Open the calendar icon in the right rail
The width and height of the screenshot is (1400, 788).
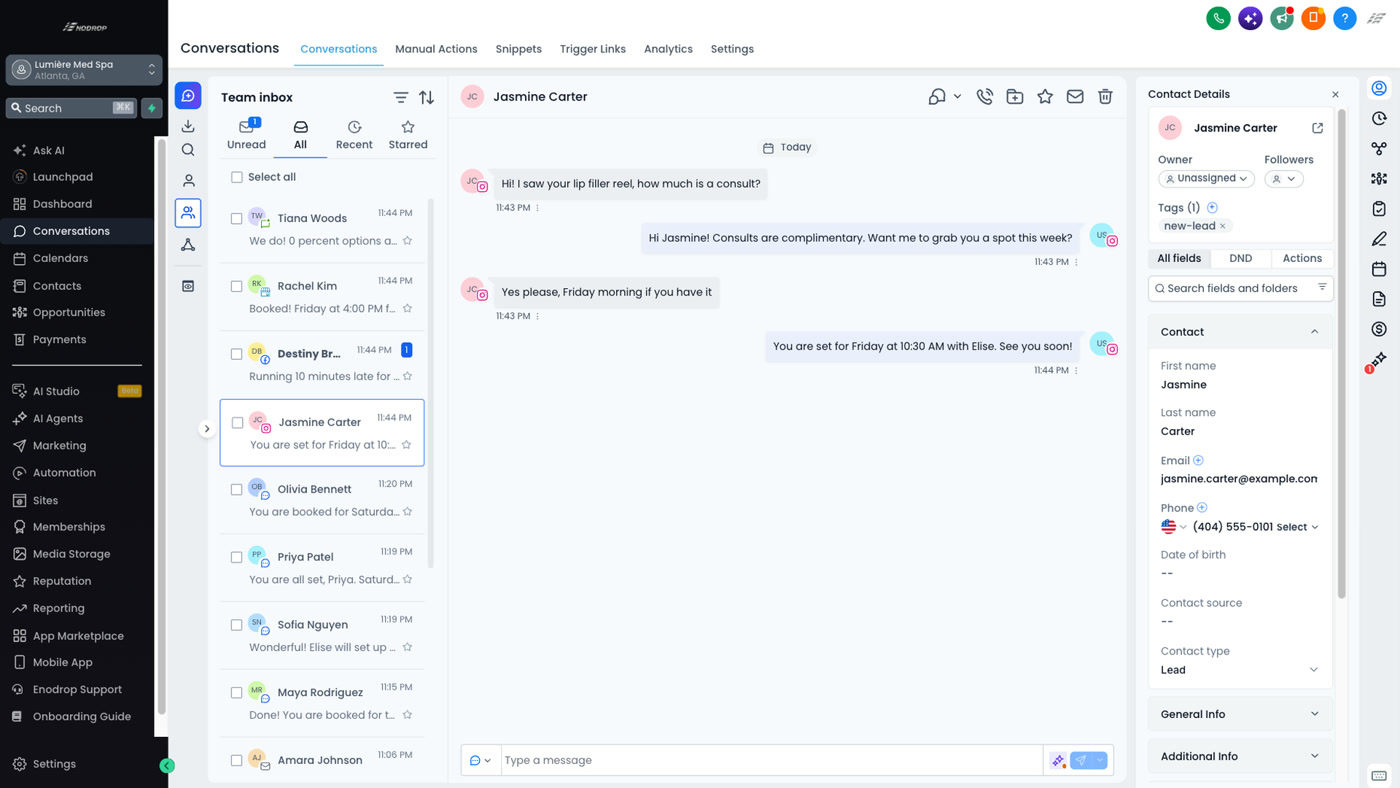point(1379,269)
